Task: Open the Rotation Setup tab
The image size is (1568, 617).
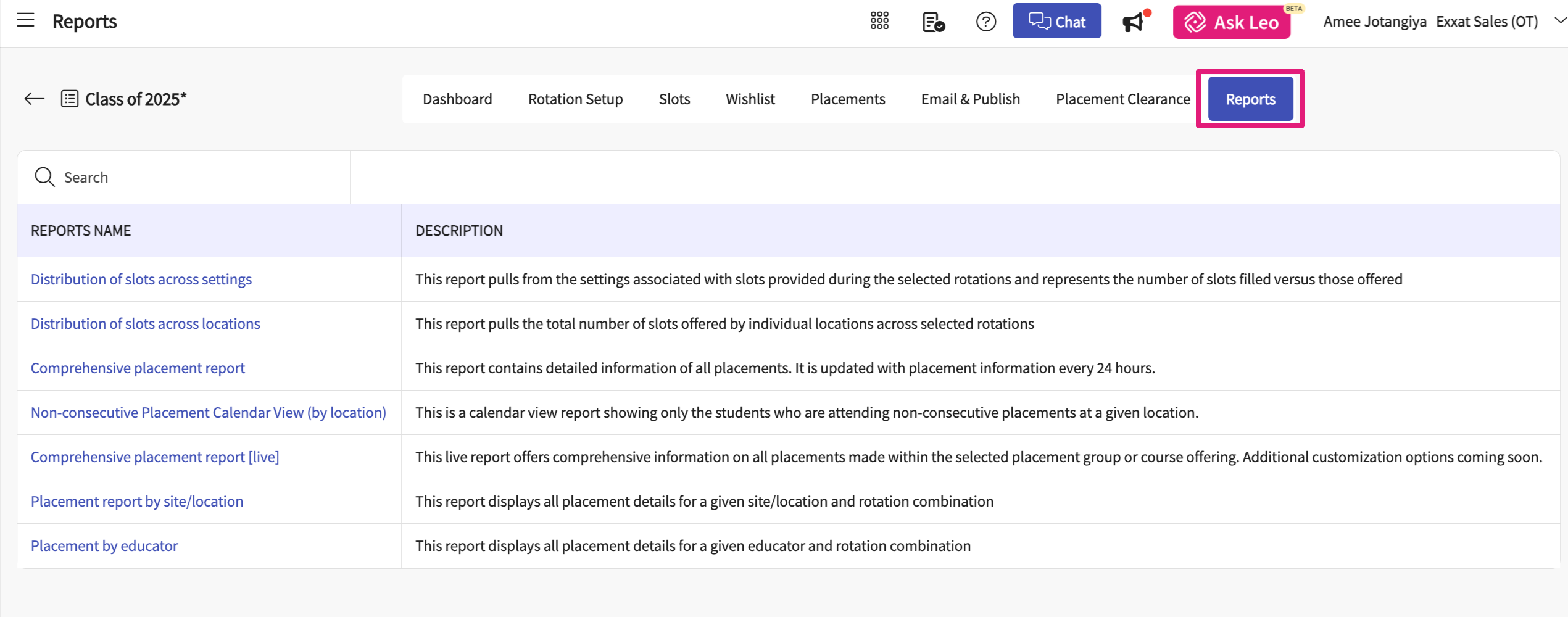Action: click(x=575, y=99)
